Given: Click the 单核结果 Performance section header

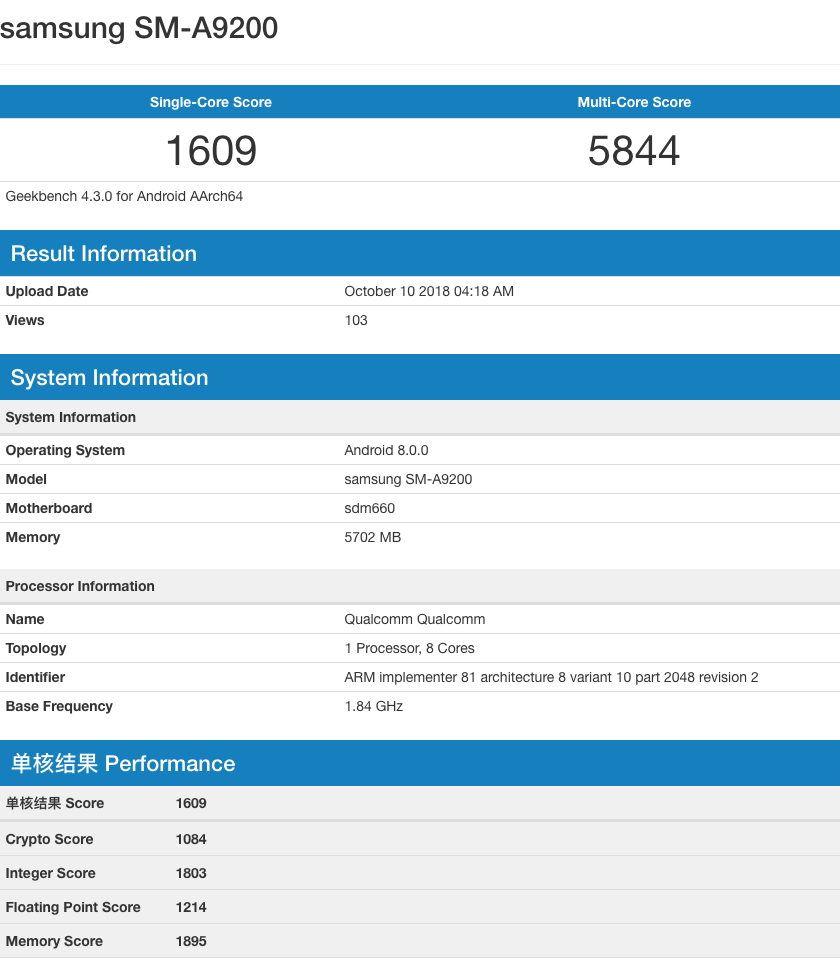Looking at the screenshot, I should tap(123, 764).
